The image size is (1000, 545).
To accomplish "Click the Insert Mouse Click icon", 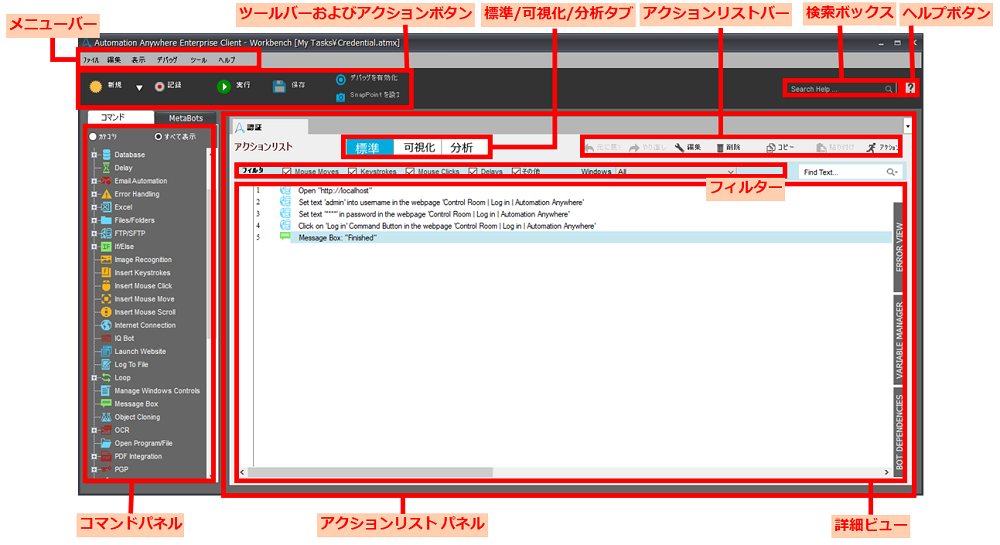I will coord(107,286).
